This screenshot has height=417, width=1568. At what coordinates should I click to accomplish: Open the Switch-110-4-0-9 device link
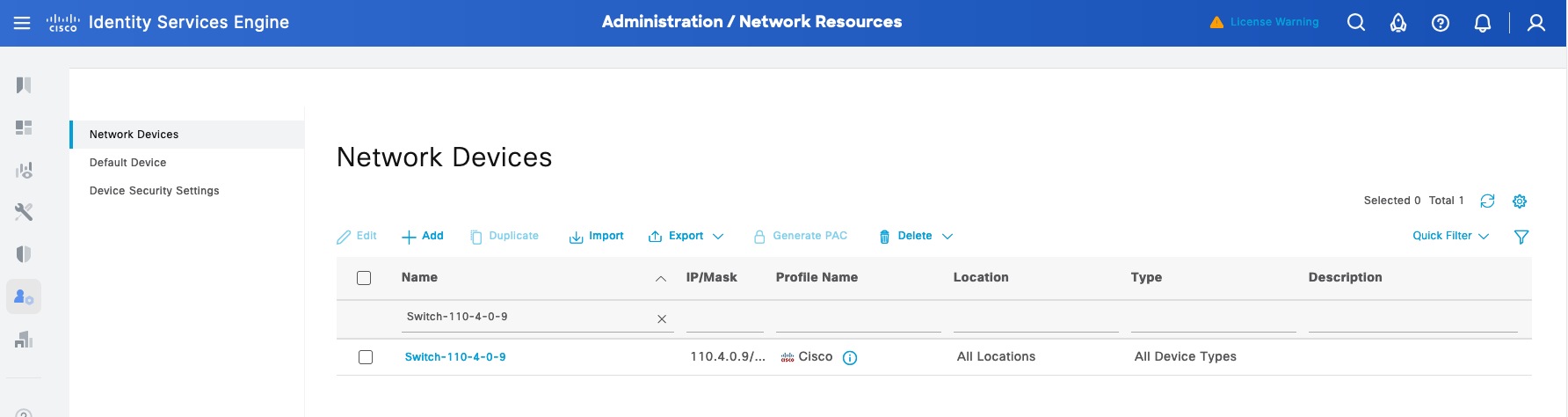455,357
